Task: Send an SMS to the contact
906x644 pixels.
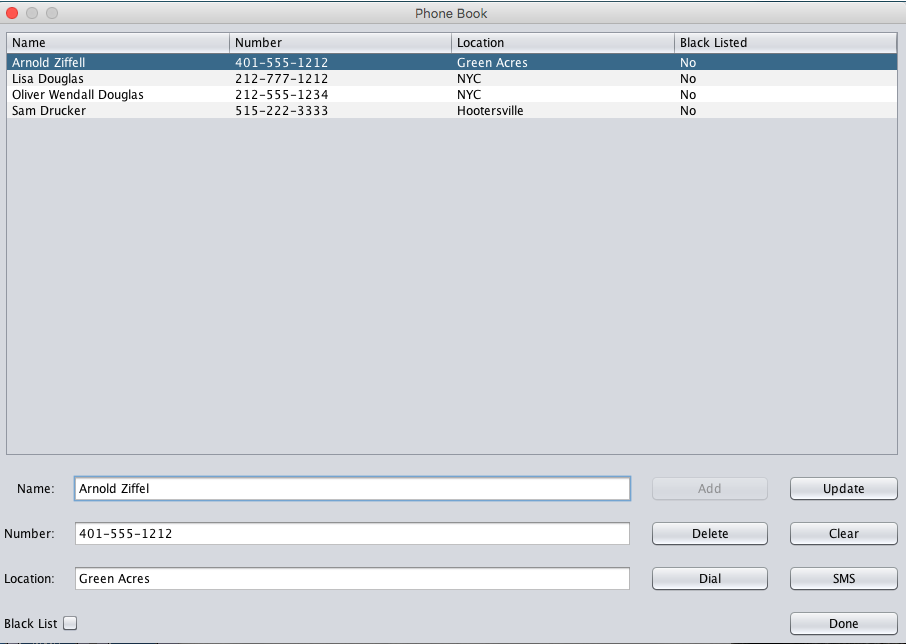Action: pyautogui.click(x=843, y=579)
